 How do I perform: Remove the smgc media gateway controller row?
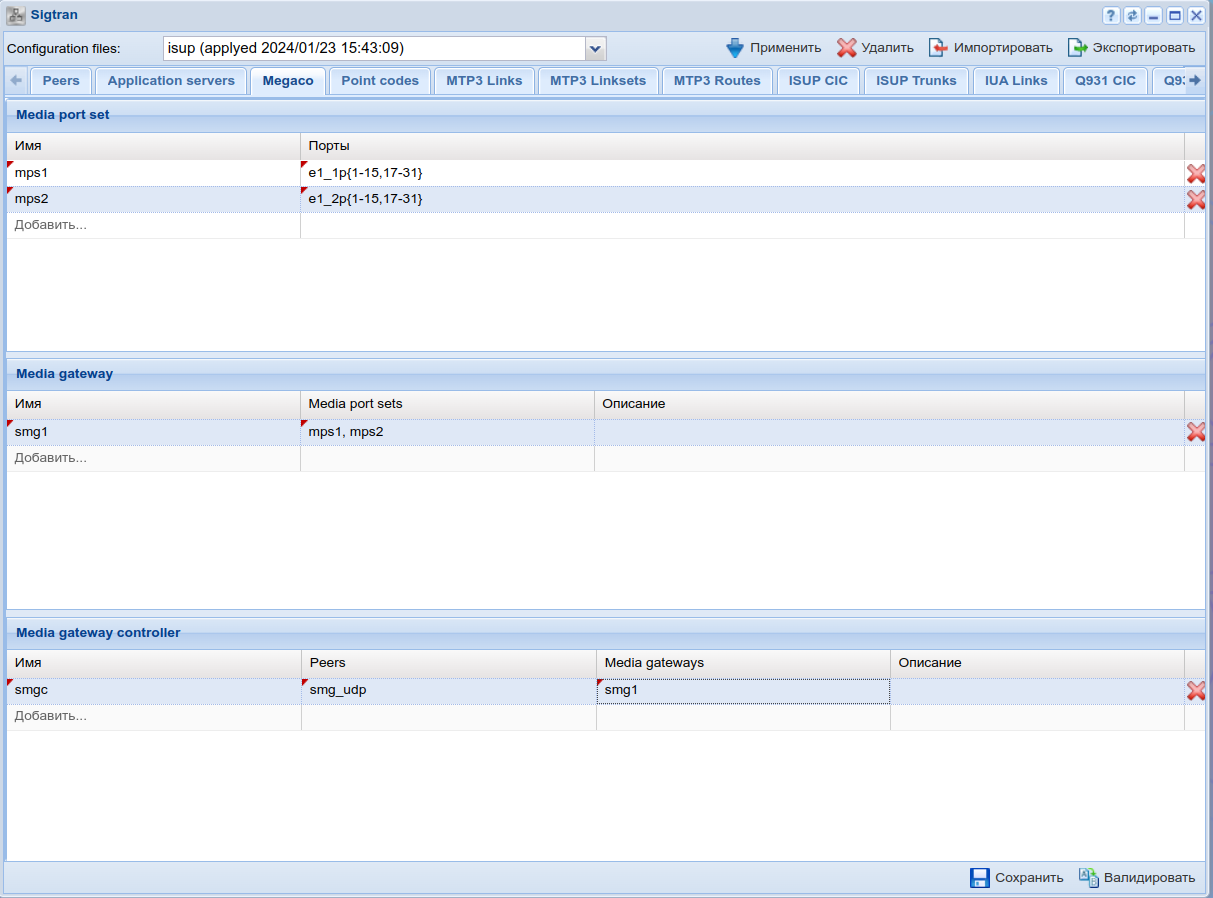[x=1195, y=691]
